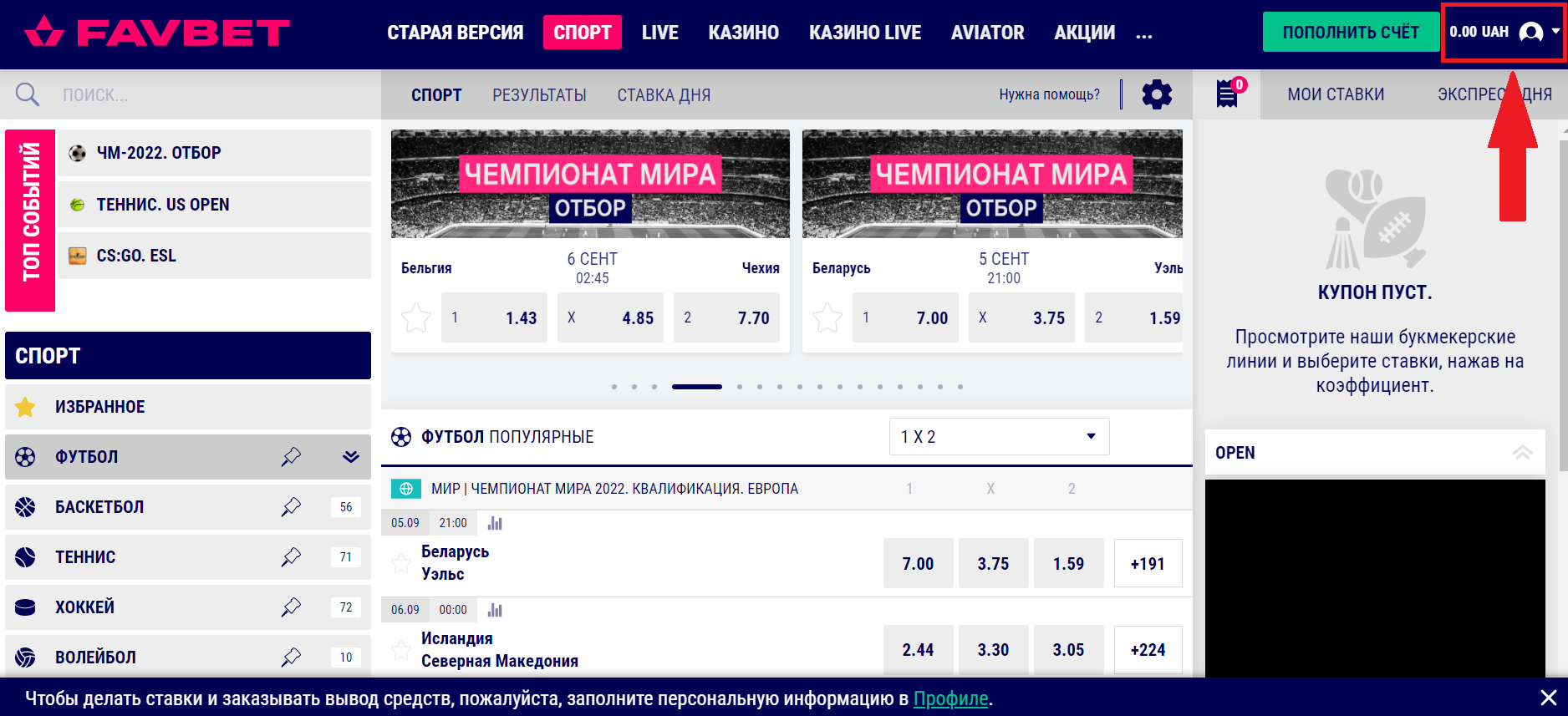
Task: Switch to the Ставка дня tab
Action: pyautogui.click(x=664, y=95)
